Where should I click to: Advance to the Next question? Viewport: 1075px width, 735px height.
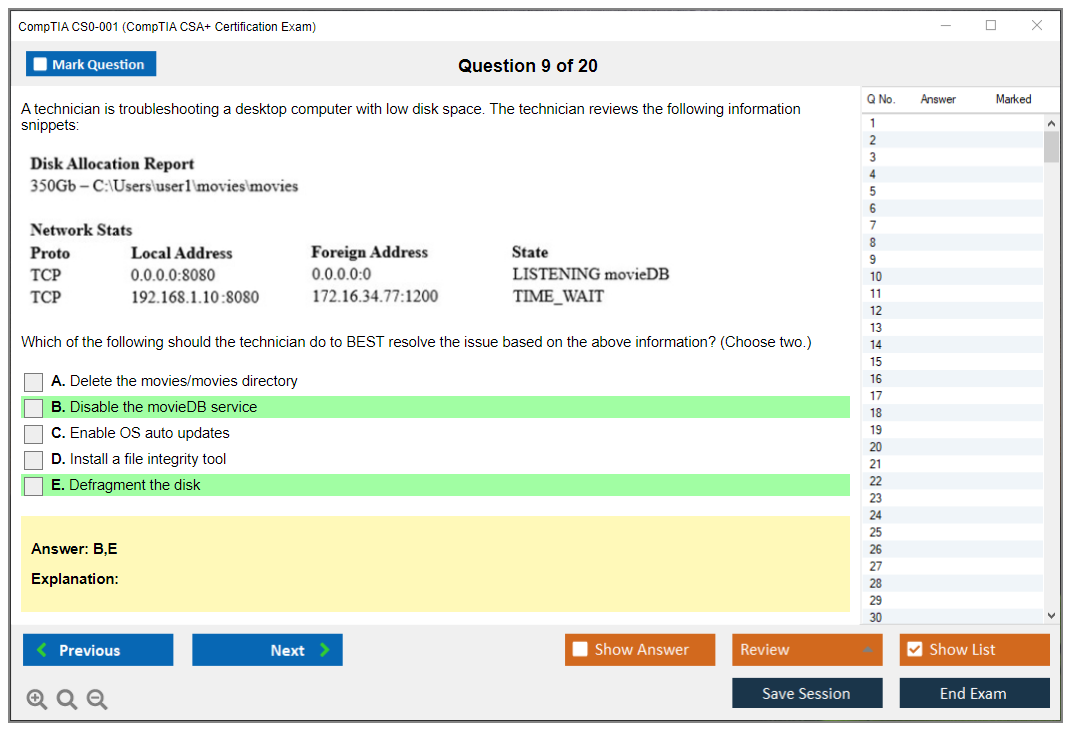pos(267,650)
